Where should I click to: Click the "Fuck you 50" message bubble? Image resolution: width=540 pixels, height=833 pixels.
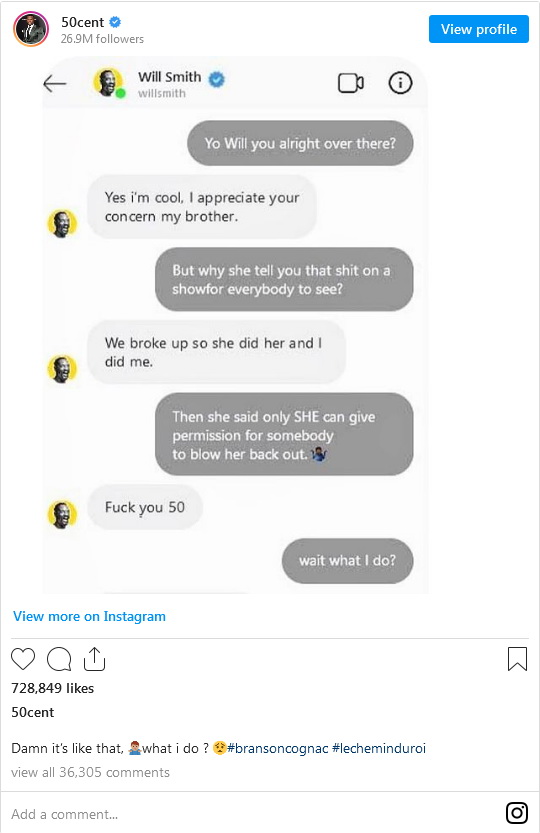coord(145,507)
